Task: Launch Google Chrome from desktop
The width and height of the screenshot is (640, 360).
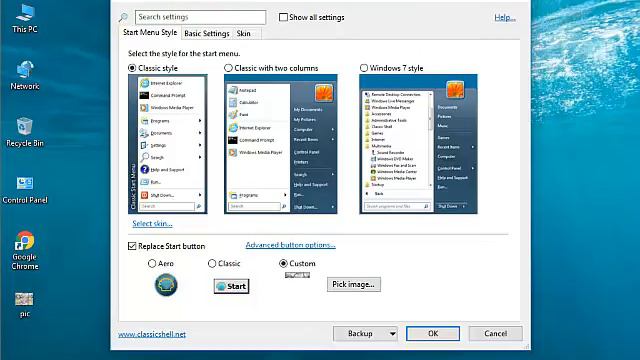Action: [24, 251]
